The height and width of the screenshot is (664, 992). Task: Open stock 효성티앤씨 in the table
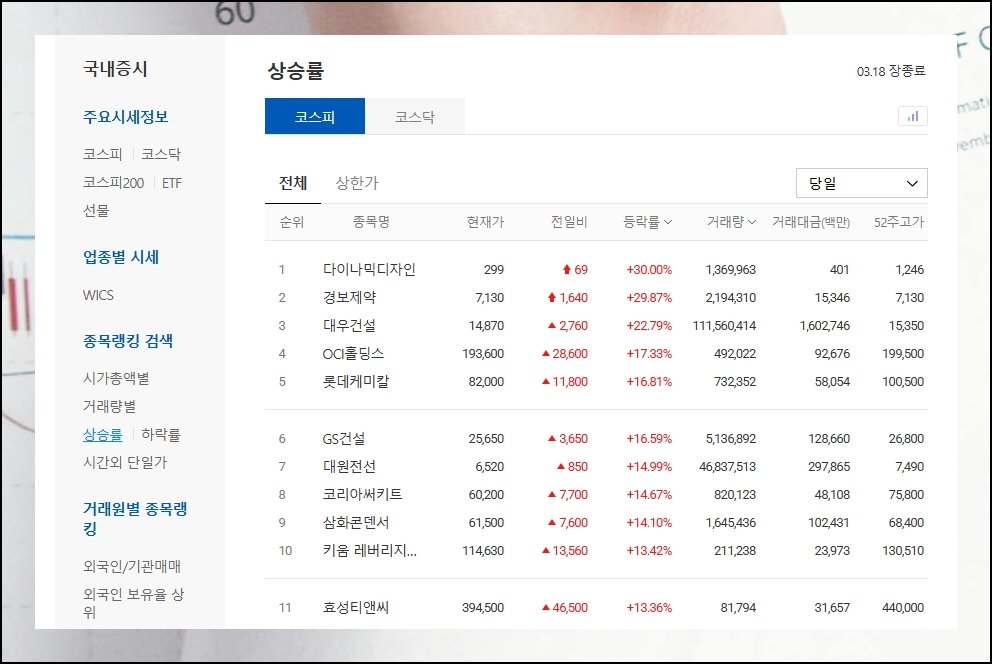pos(356,608)
